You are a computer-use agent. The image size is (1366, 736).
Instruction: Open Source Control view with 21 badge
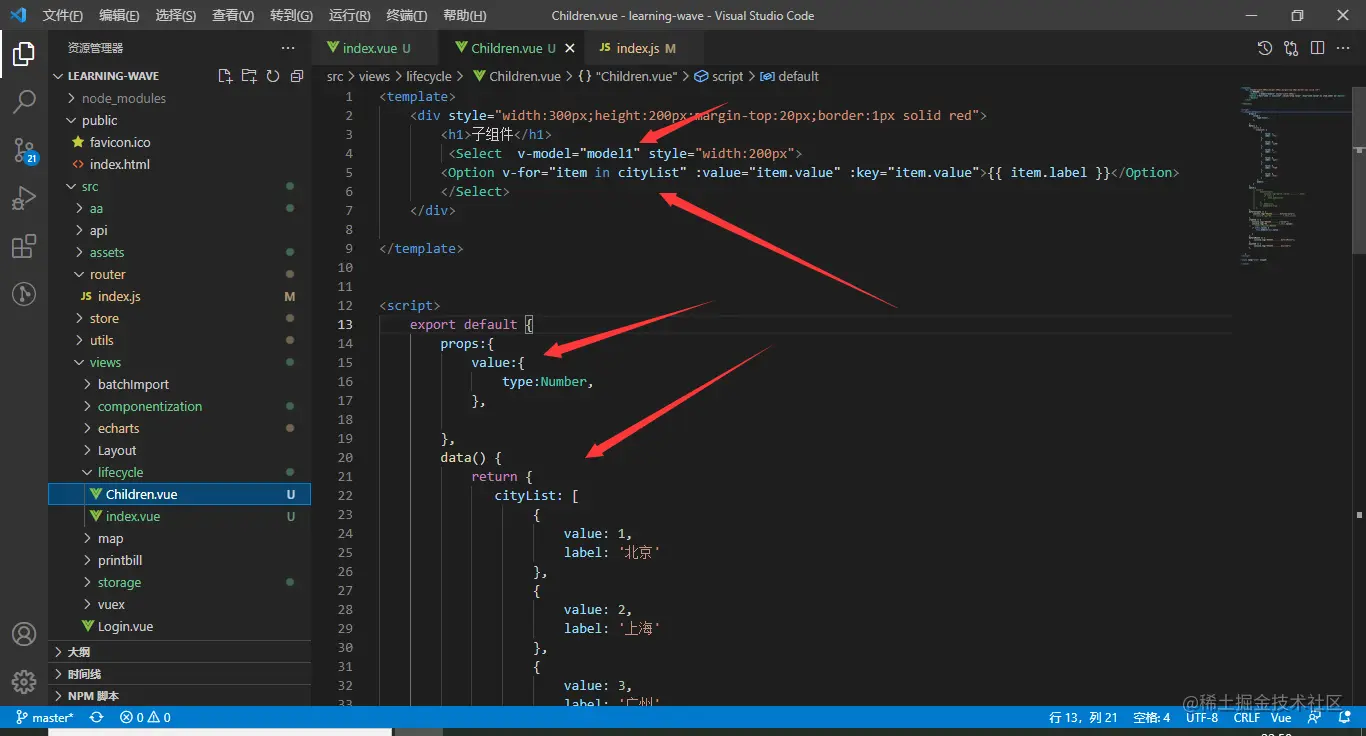pyautogui.click(x=24, y=150)
